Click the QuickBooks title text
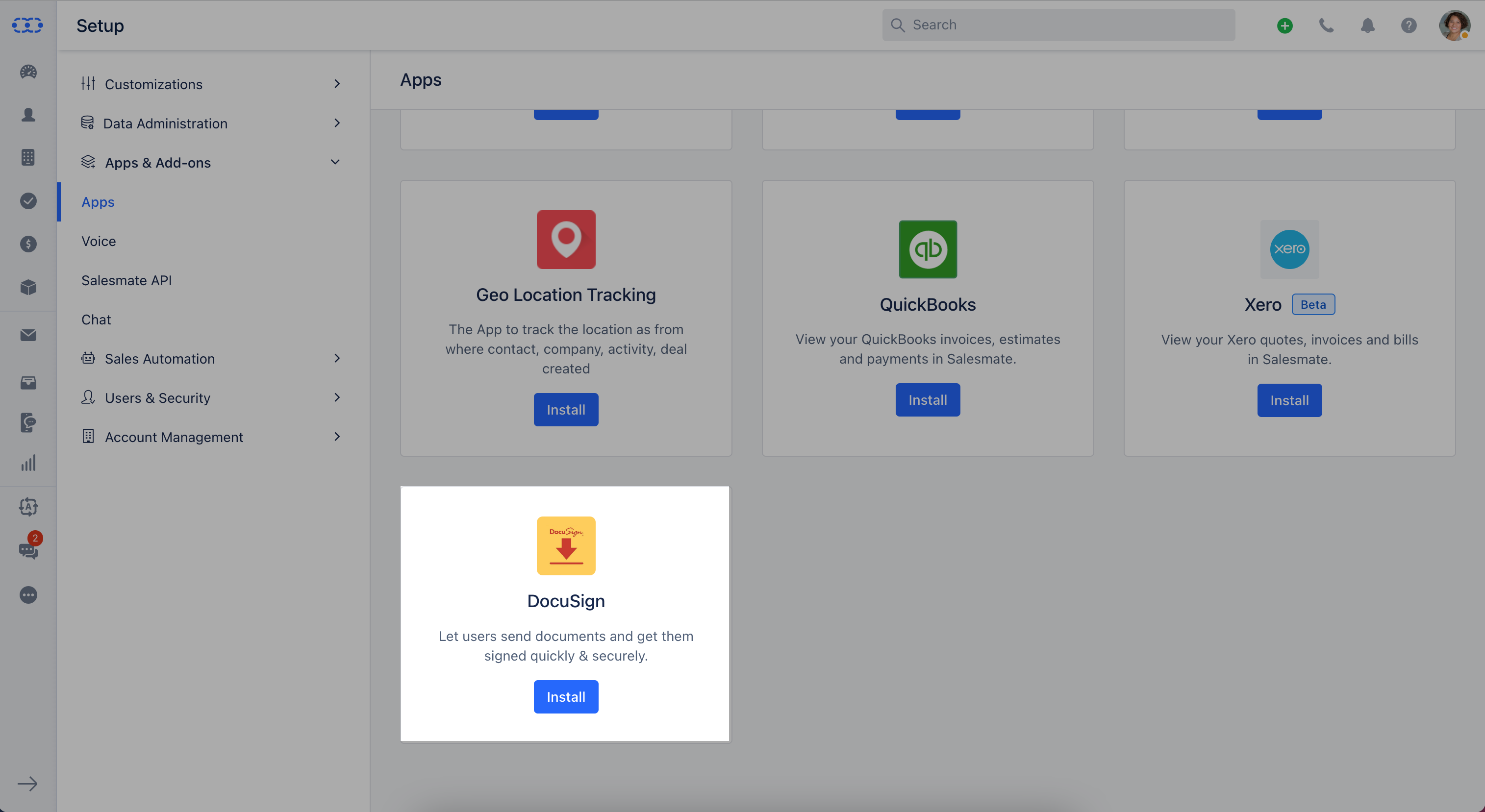The width and height of the screenshot is (1485, 812). (928, 304)
